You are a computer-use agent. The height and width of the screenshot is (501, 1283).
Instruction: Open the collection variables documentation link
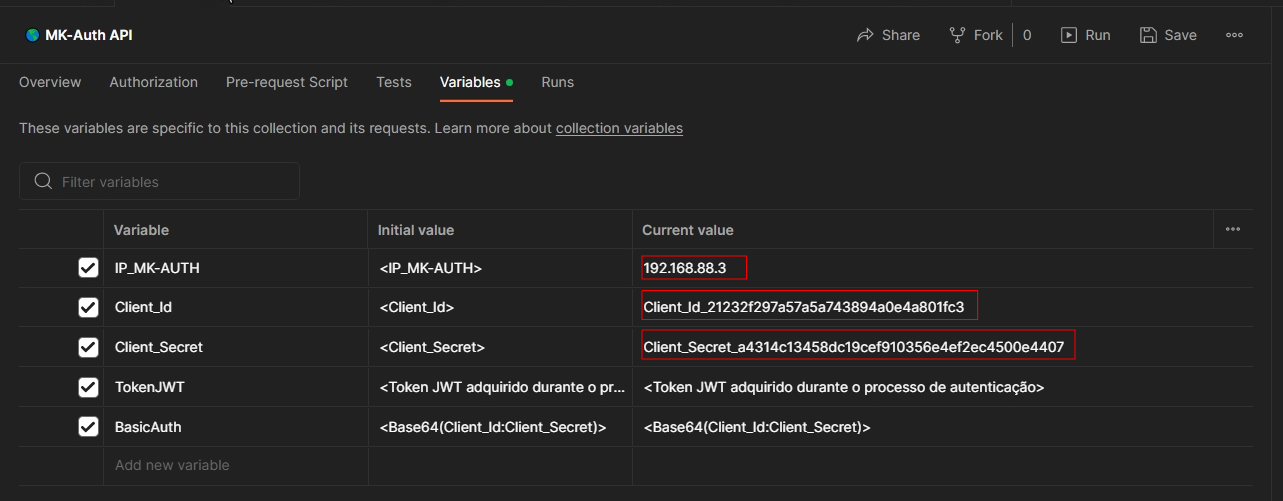[x=619, y=128]
